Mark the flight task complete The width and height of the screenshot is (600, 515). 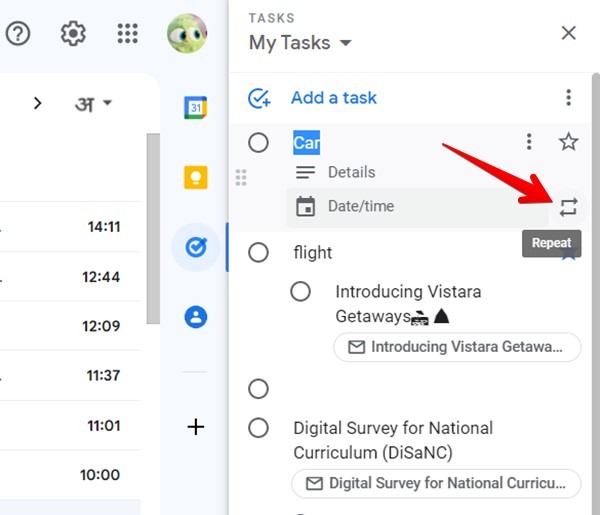click(x=258, y=253)
